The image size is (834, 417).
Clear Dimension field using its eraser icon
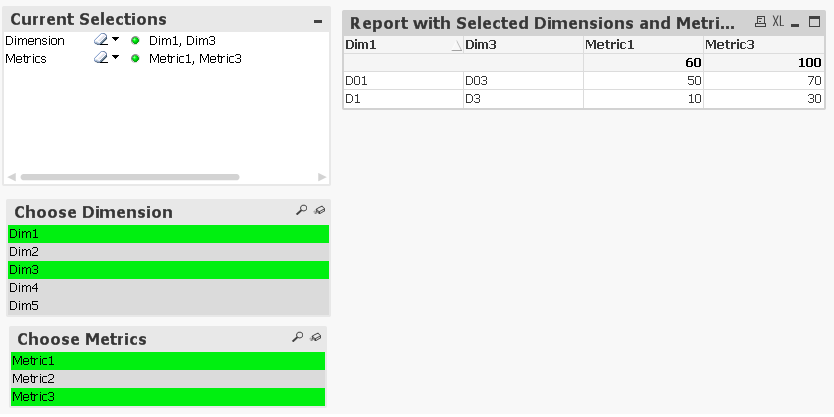(x=100, y=40)
